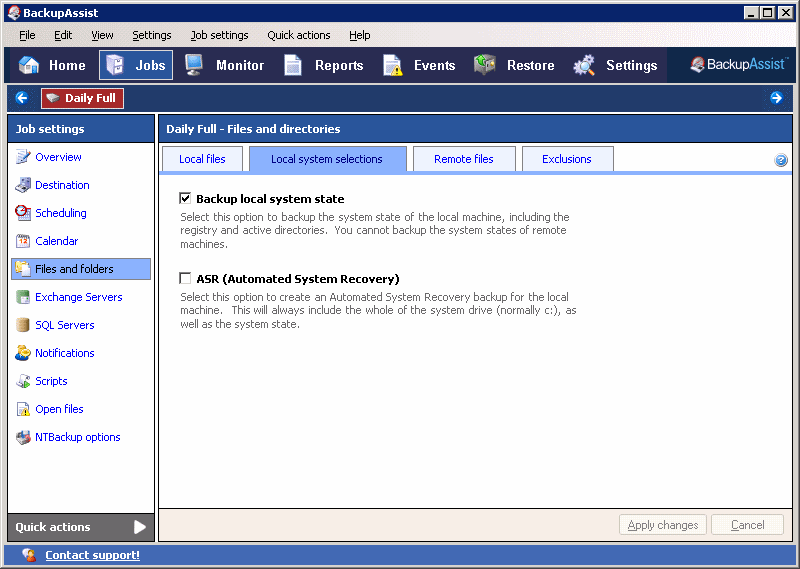Open the Open files link

[x=59, y=409]
